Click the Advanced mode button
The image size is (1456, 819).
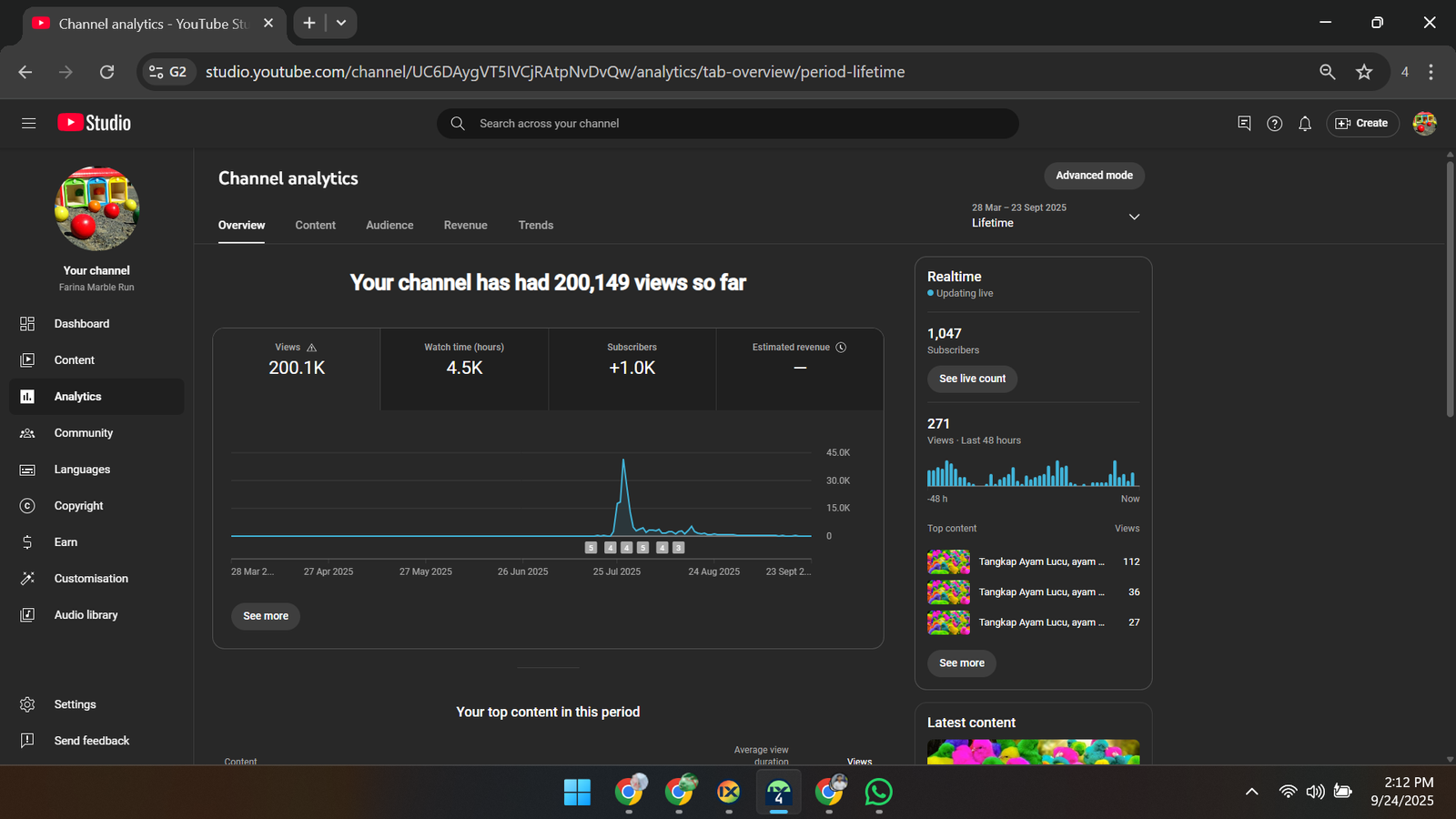(1094, 176)
